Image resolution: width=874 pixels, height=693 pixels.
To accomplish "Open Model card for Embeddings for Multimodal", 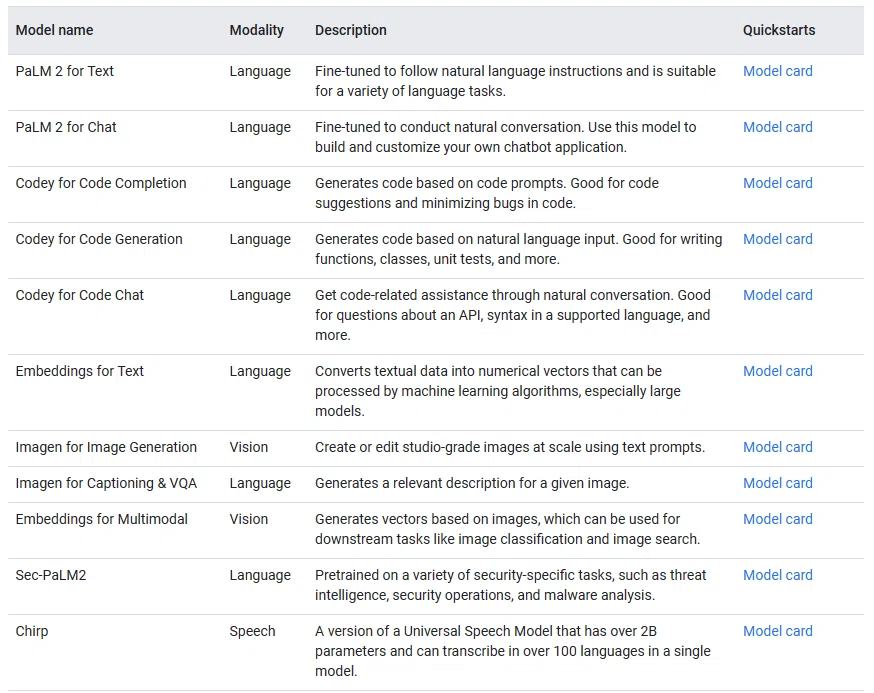I will click(x=778, y=519).
